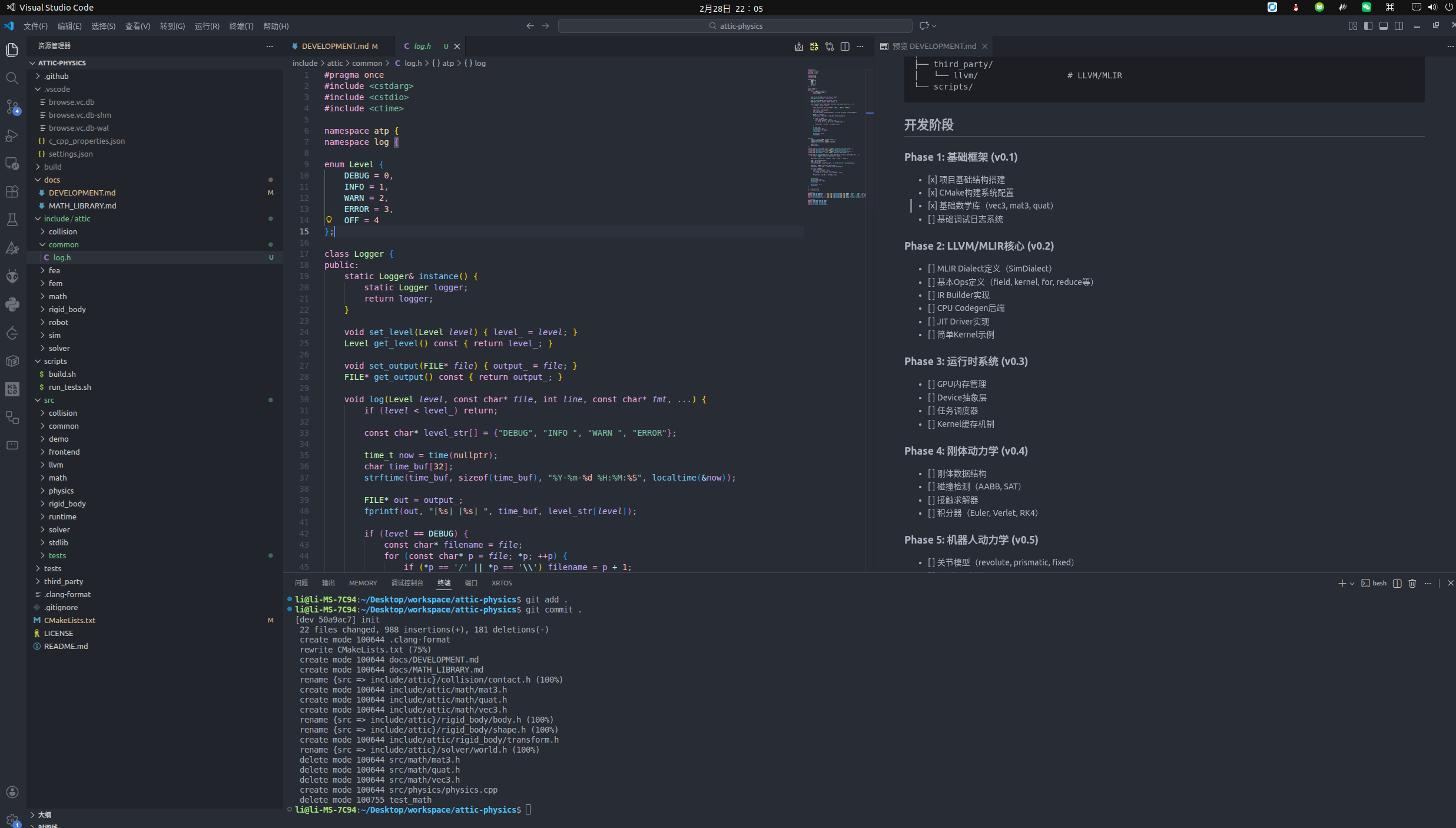Open MATH_LIBRARY.md in explorer
Viewport: 1456px width, 828px height.
(82, 206)
